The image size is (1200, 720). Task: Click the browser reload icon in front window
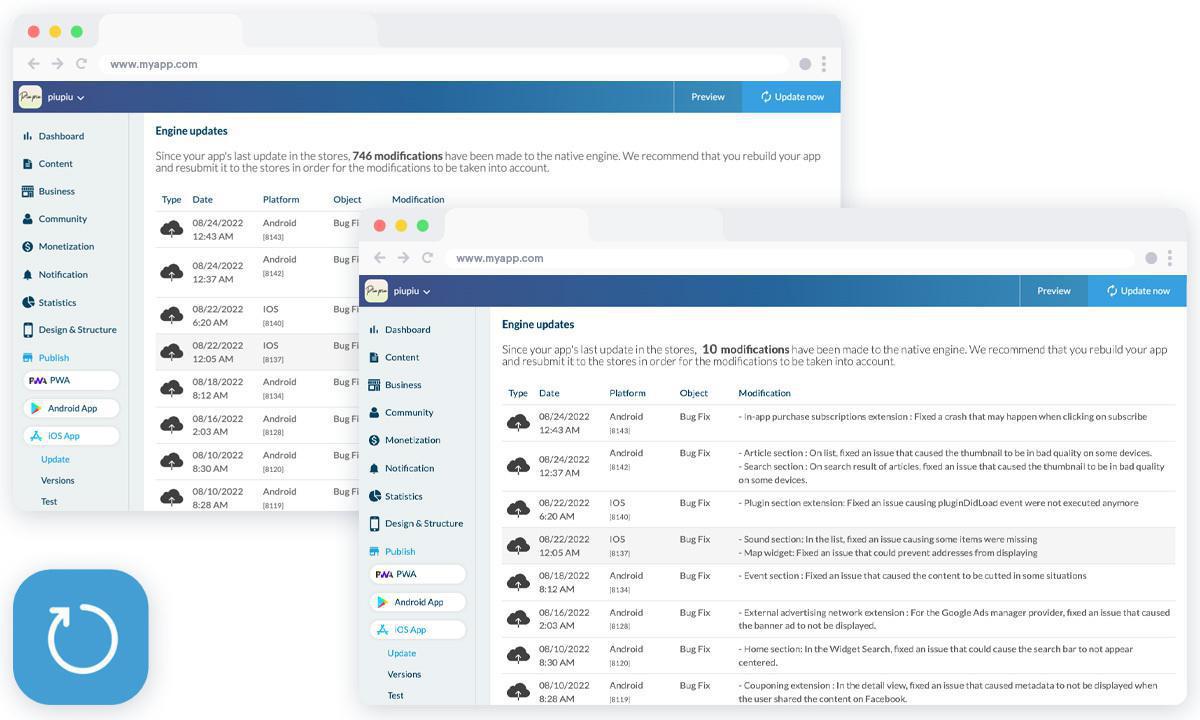(x=427, y=258)
